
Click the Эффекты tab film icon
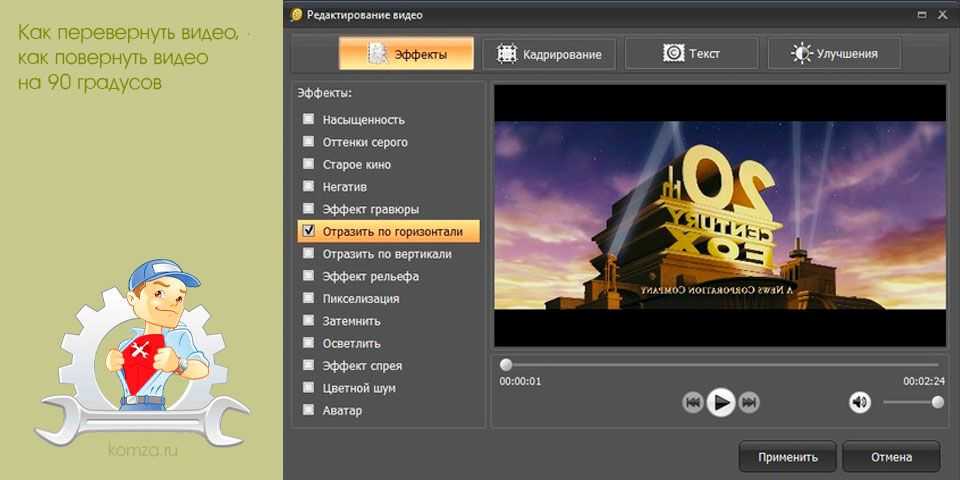click(x=378, y=54)
